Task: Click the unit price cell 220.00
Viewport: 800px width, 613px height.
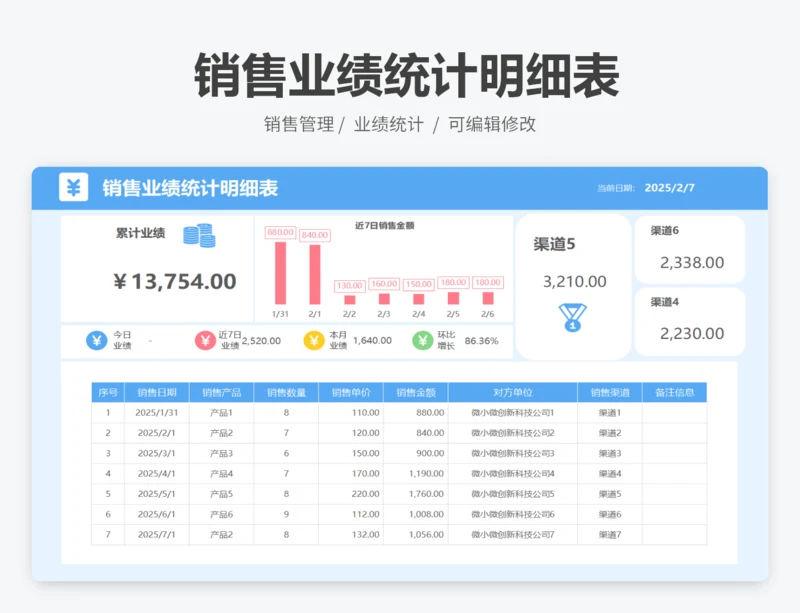Action: tap(351, 494)
